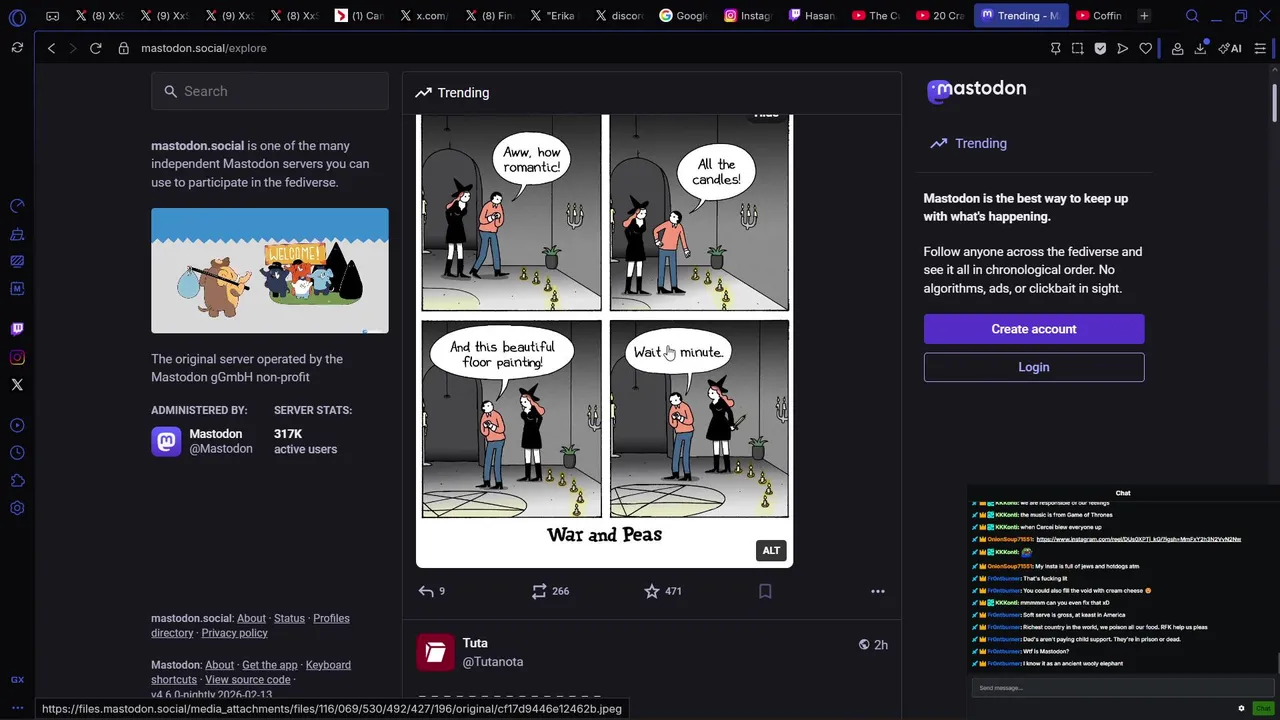Open the Easy setup sliders icon

pyautogui.click(x=1260, y=48)
